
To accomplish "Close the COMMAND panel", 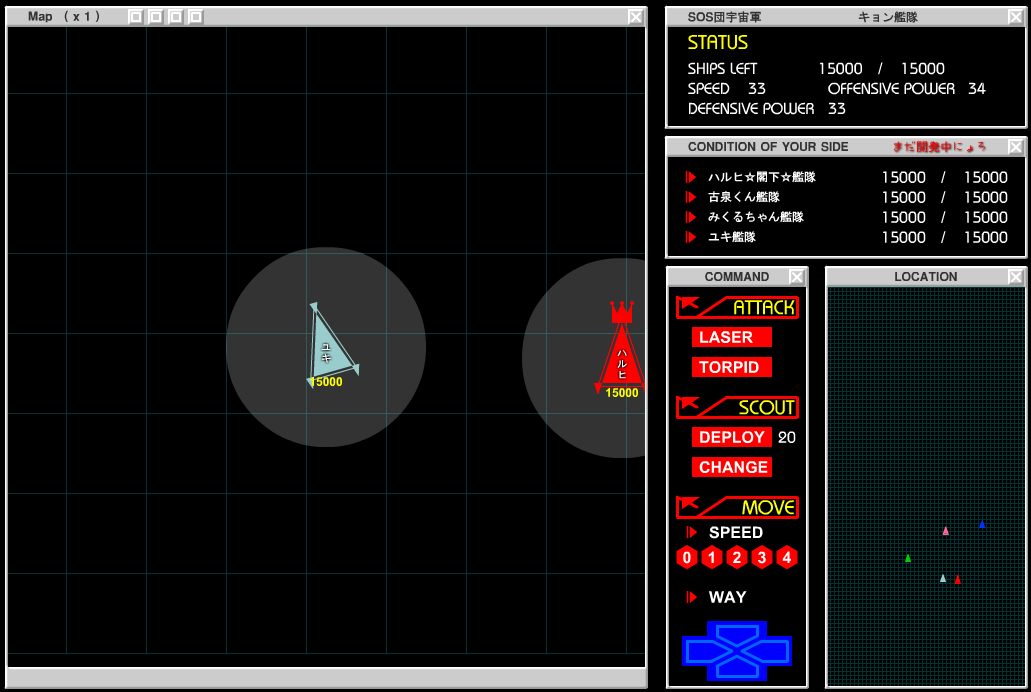I will tap(796, 277).
